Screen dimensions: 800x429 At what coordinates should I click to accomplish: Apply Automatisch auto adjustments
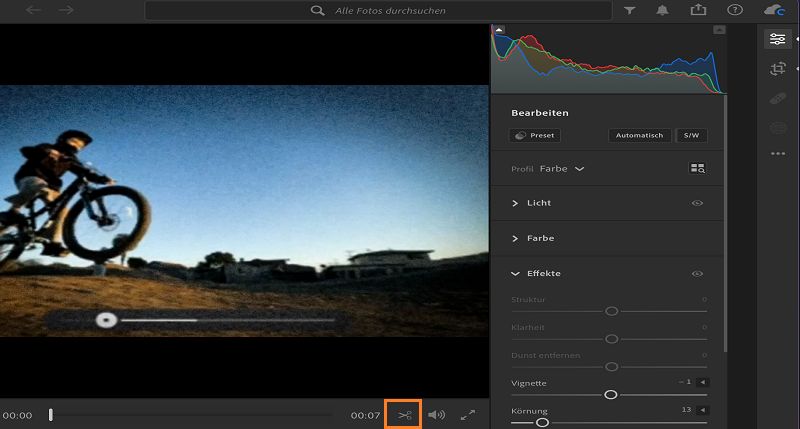639,136
